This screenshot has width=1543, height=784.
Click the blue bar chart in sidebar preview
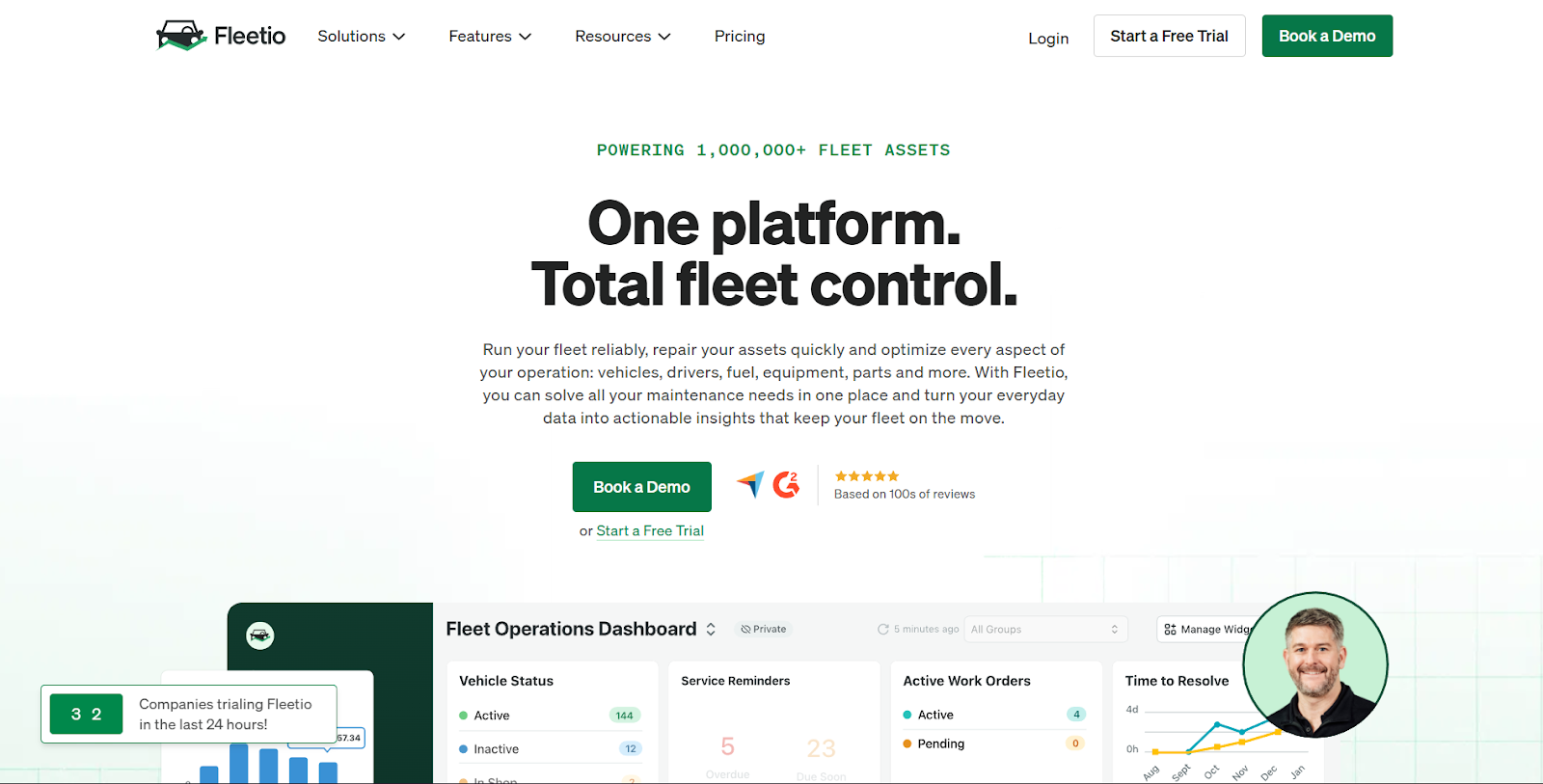pos(268,764)
